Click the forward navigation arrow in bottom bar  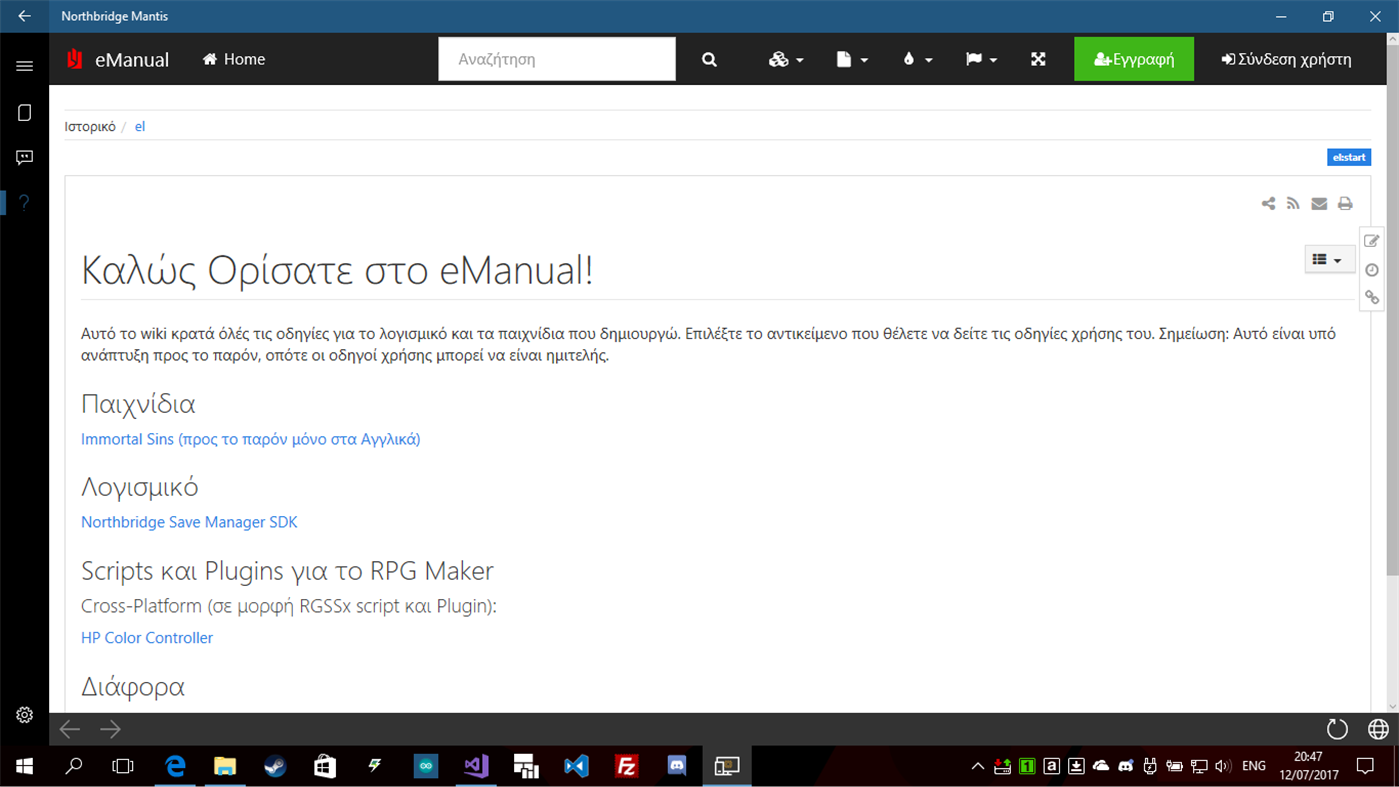click(110, 729)
